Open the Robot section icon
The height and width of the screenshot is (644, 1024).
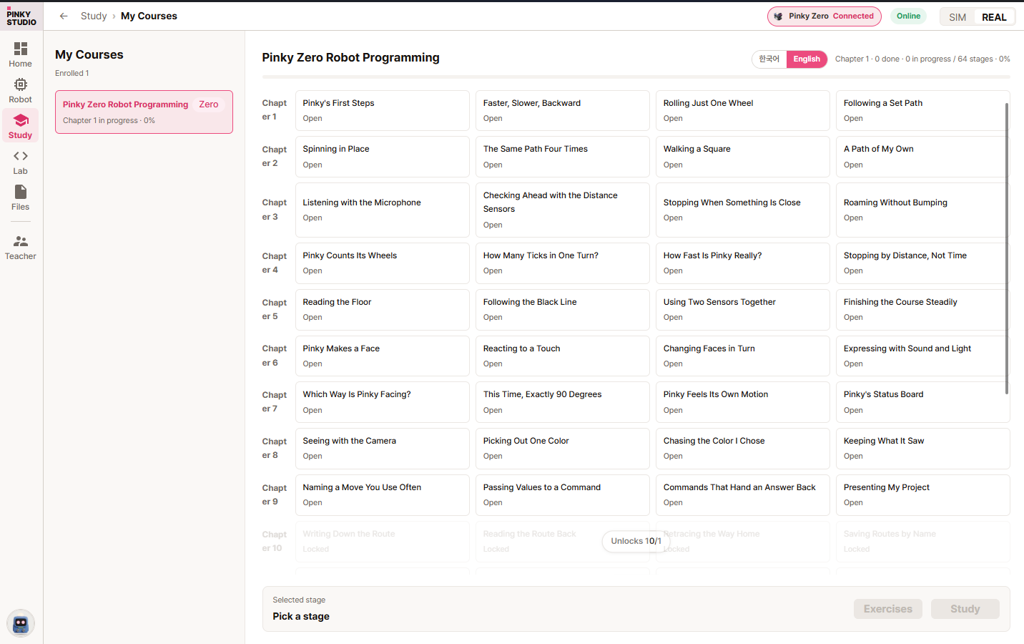coord(20,85)
